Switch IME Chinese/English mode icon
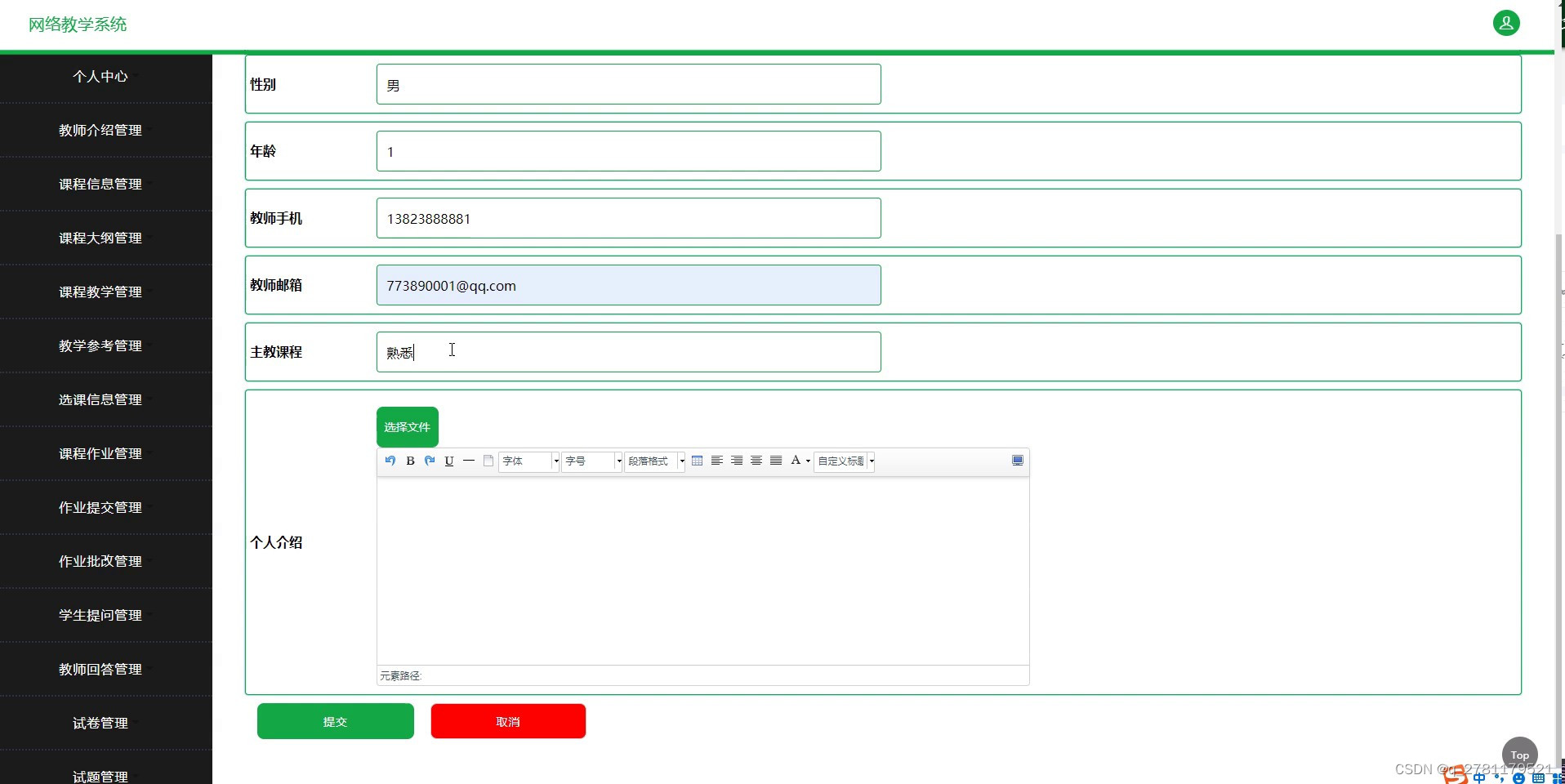The height and width of the screenshot is (784, 1565). point(1479,778)
